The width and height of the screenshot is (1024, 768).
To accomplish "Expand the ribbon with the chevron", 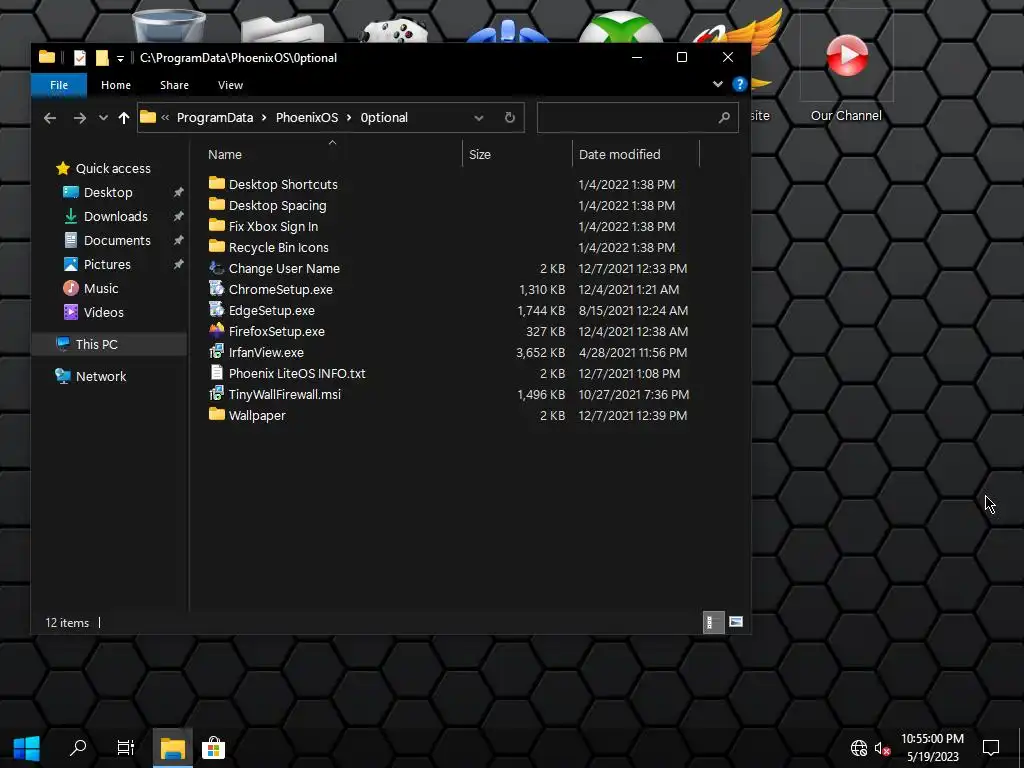I will point(718,84).
